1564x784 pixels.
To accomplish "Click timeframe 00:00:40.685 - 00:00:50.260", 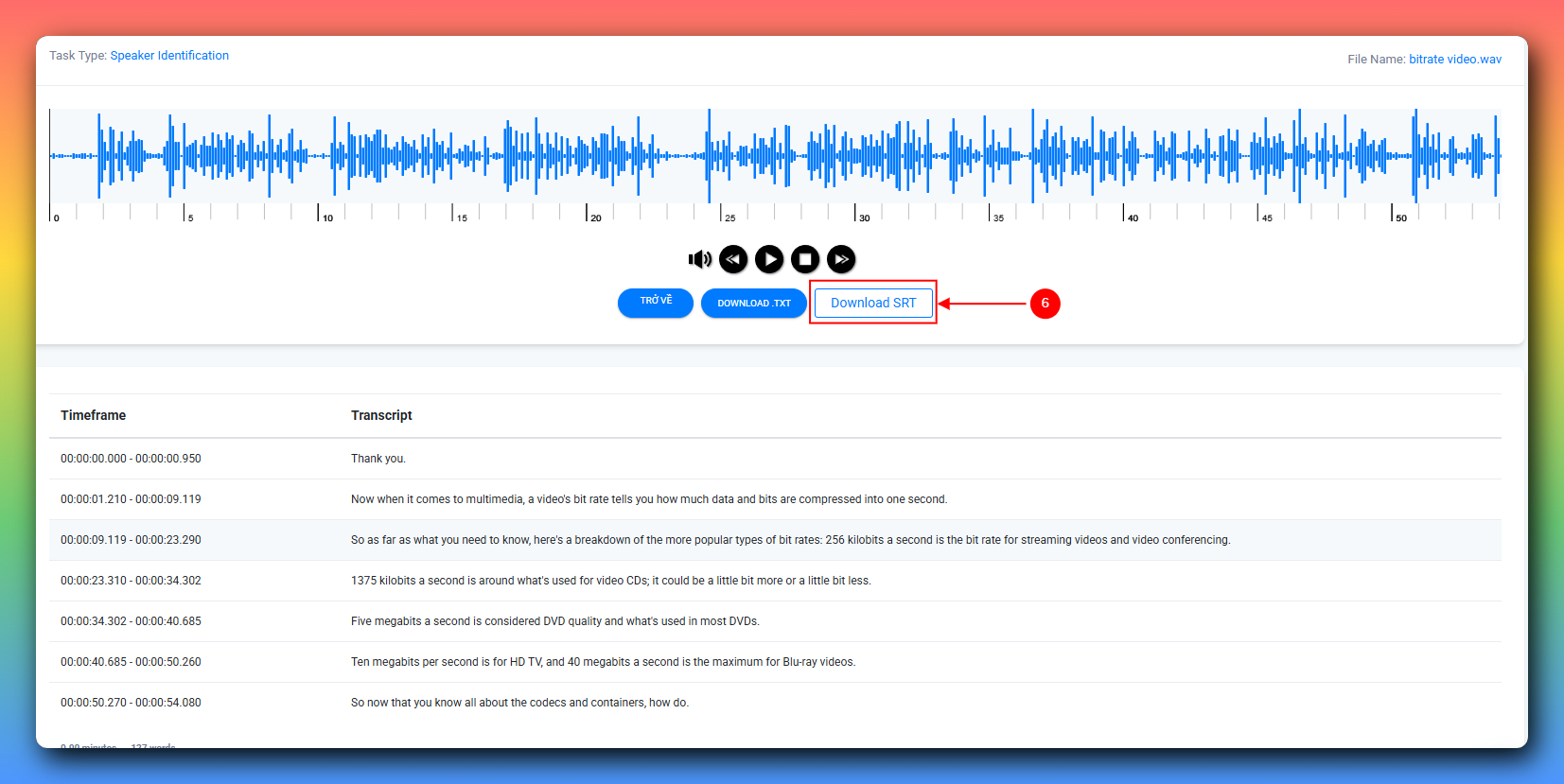I will pos(131,662).
